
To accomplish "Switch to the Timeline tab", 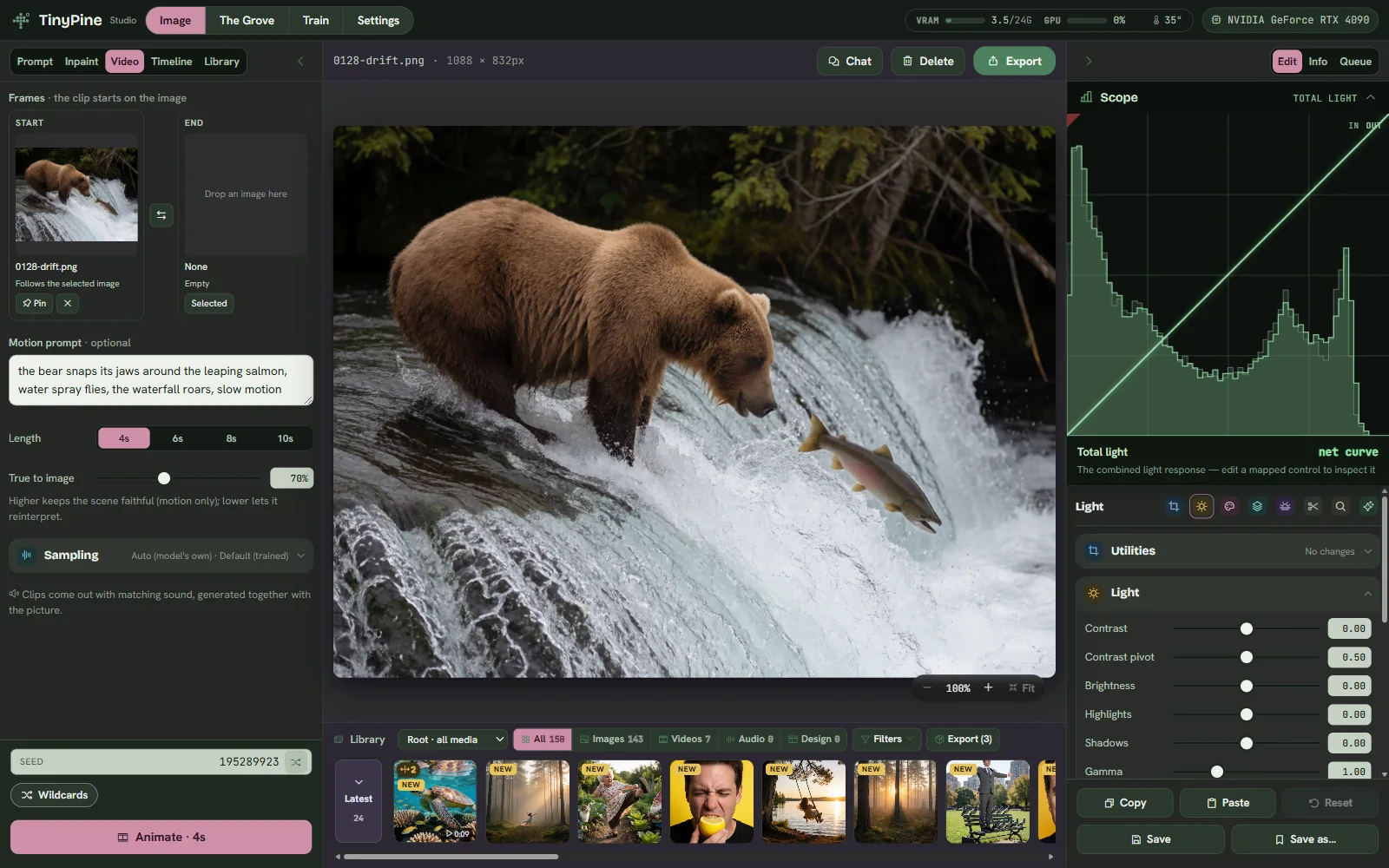I will tap(171, 62).
